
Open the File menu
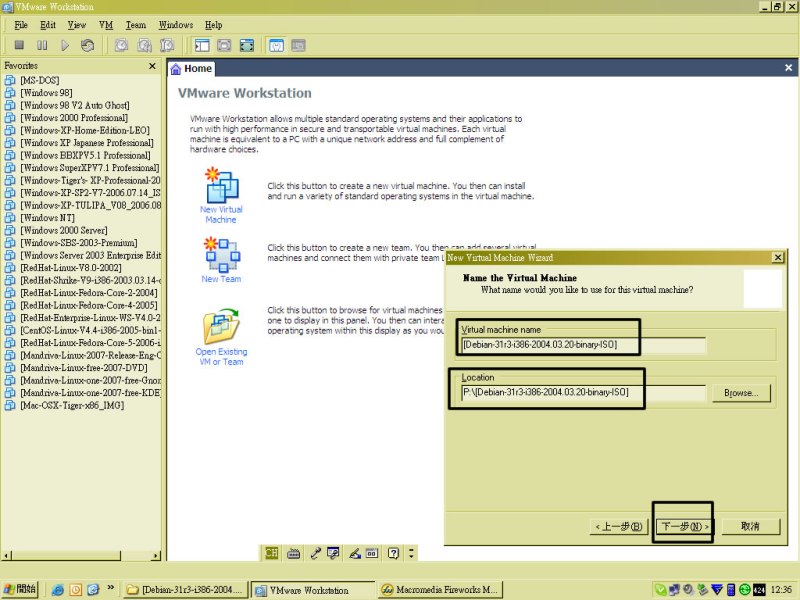21,25
